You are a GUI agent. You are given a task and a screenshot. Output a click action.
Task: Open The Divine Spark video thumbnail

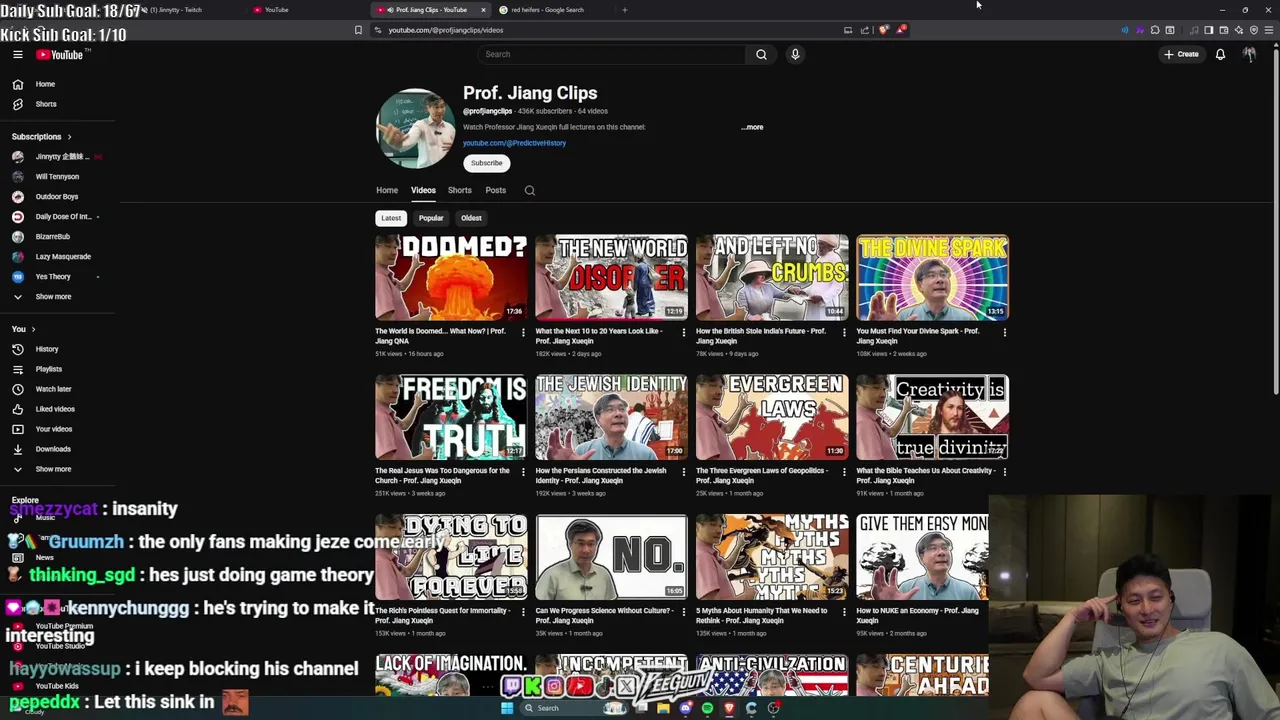932,277
